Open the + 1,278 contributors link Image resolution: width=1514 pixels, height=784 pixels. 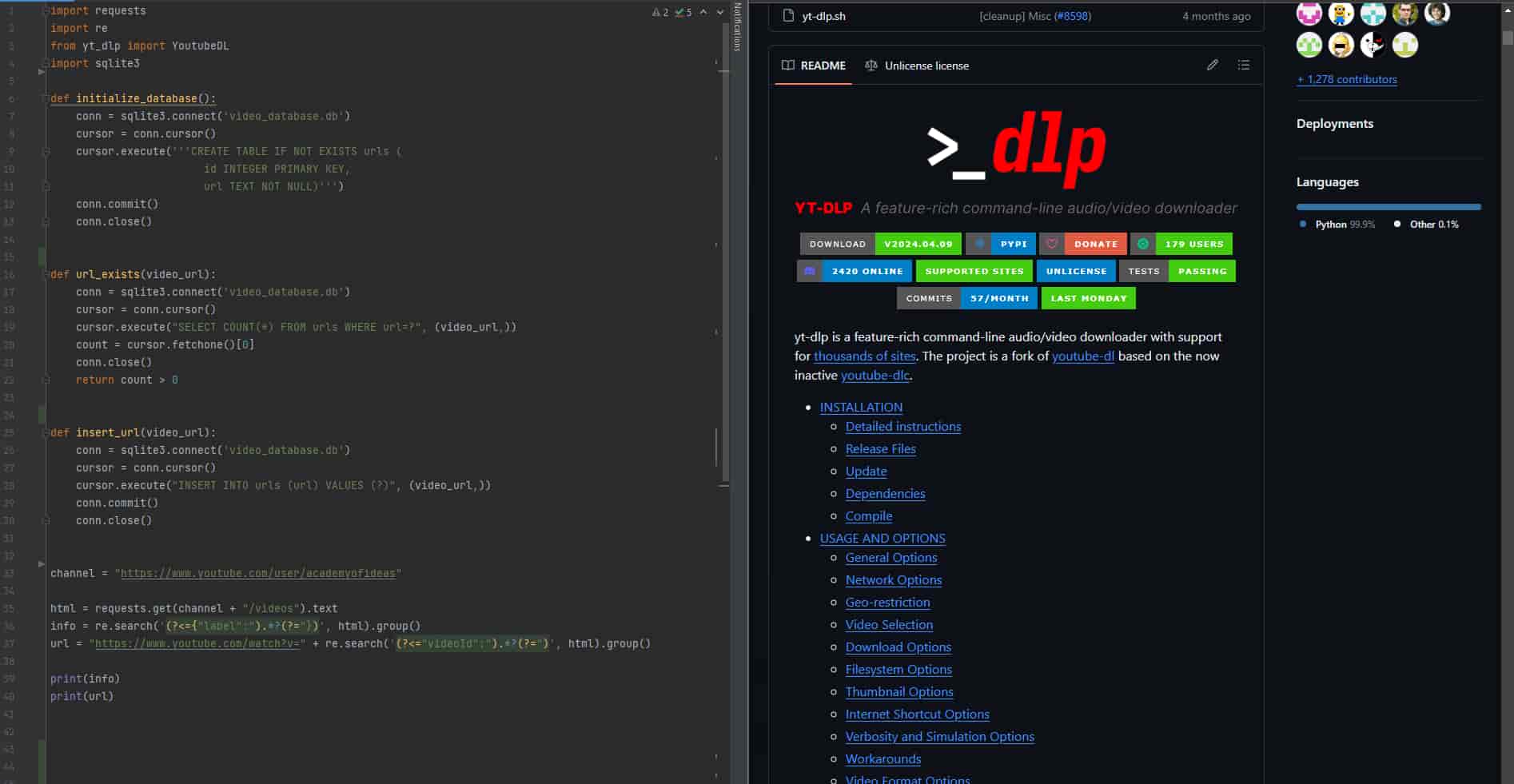(1347, 79)
